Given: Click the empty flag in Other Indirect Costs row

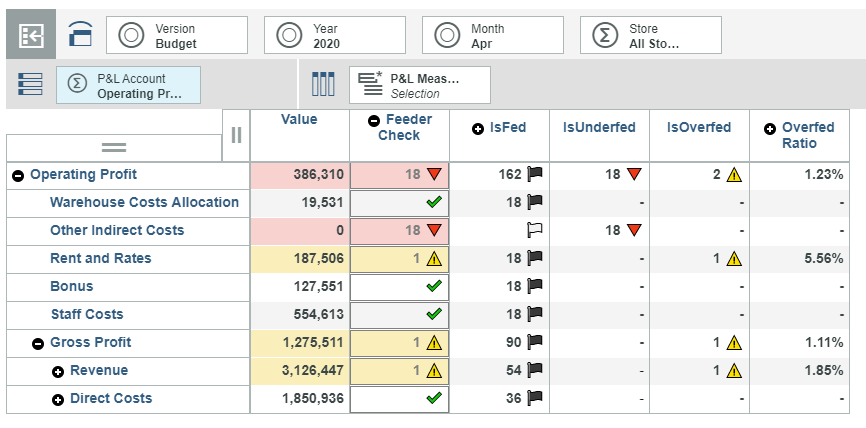Looking at the screenshot, I should [x=535, y=231].
